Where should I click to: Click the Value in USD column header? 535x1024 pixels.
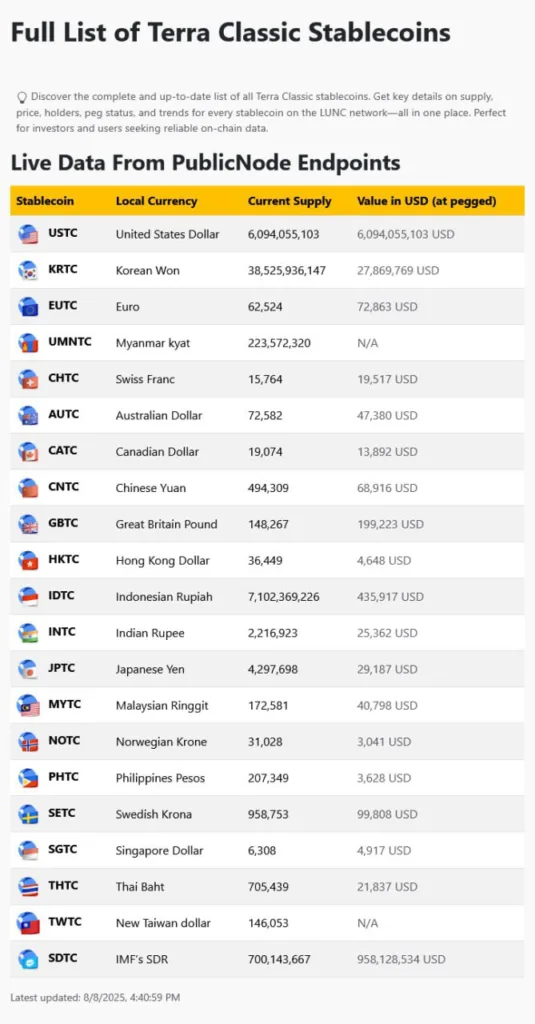point(427,201)
